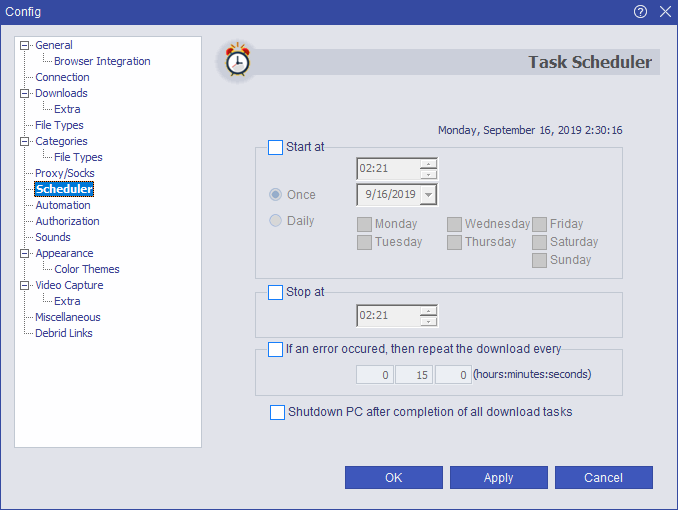Open Appearance settings page
The image size is (678, 510).
click(x=64, y=253)
